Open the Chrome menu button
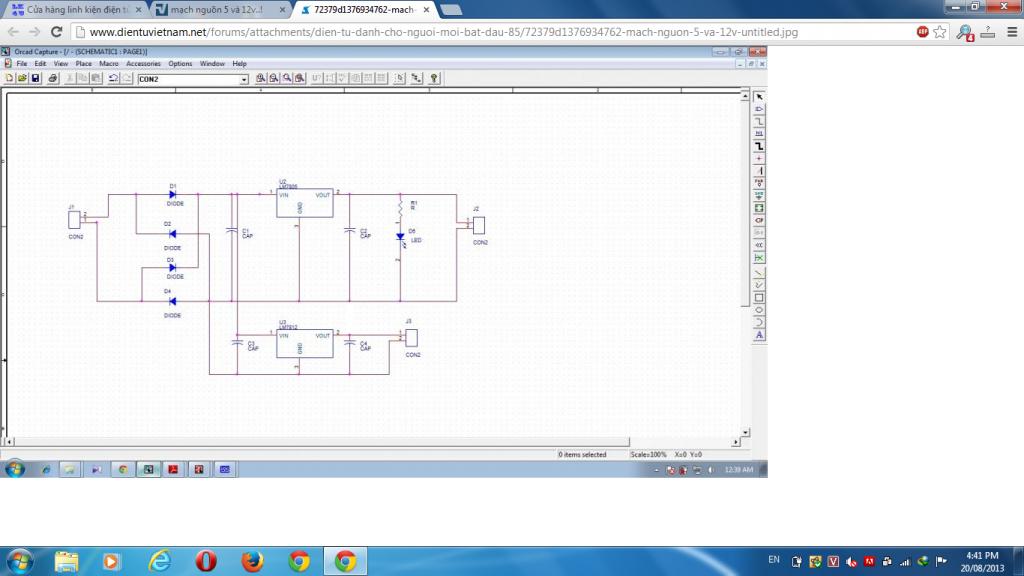The width and height of the screenshot is (1024, 576). click(x=1012, y=32)
